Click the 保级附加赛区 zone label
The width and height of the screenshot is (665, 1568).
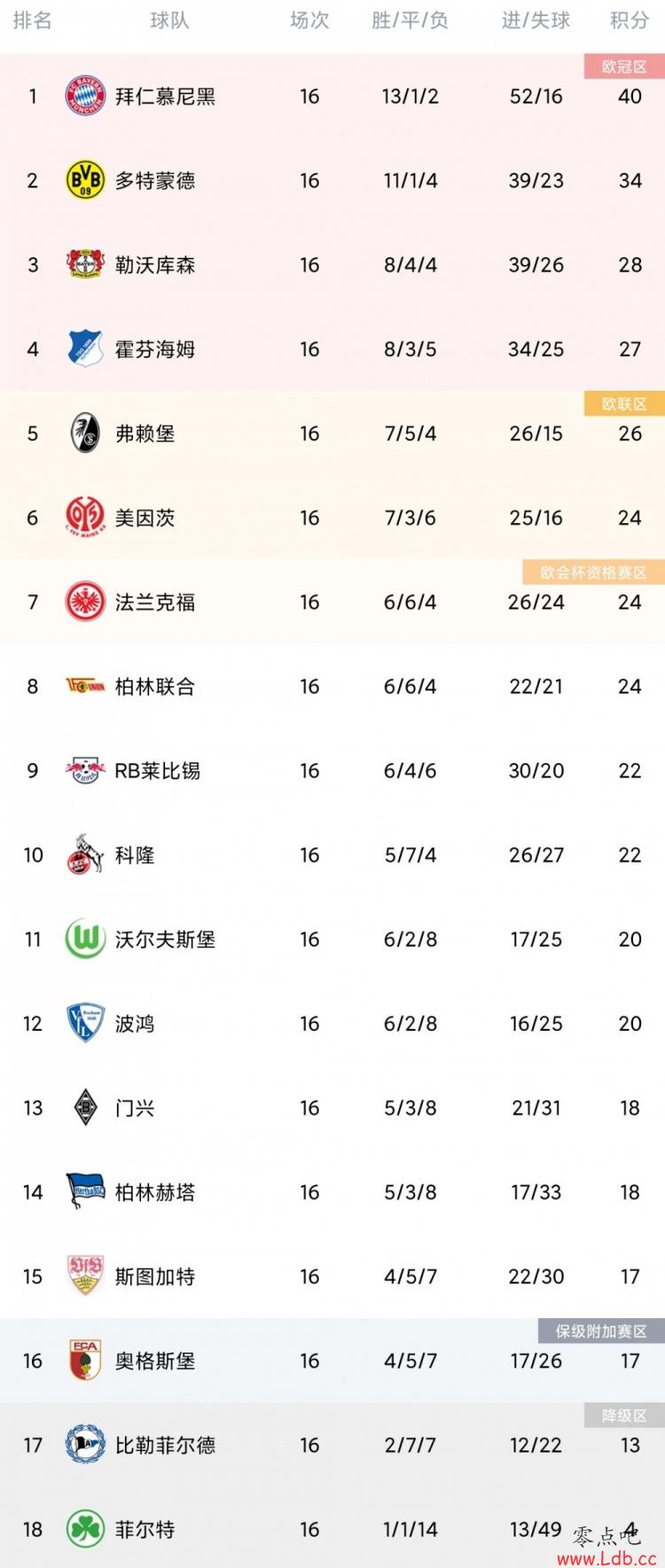point(601,1331)
